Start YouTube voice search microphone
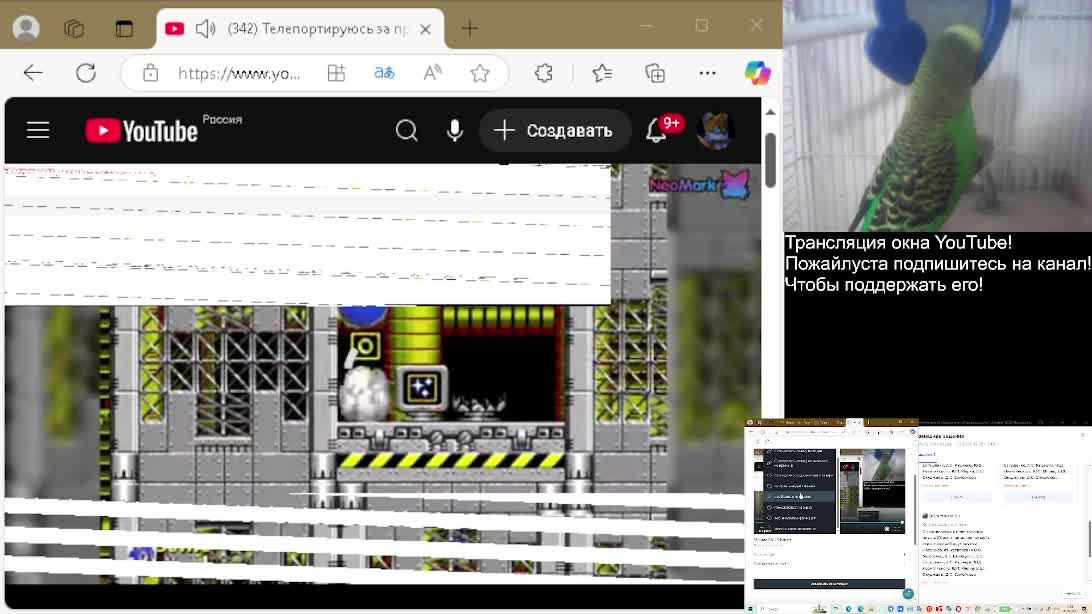 point(454,130)
